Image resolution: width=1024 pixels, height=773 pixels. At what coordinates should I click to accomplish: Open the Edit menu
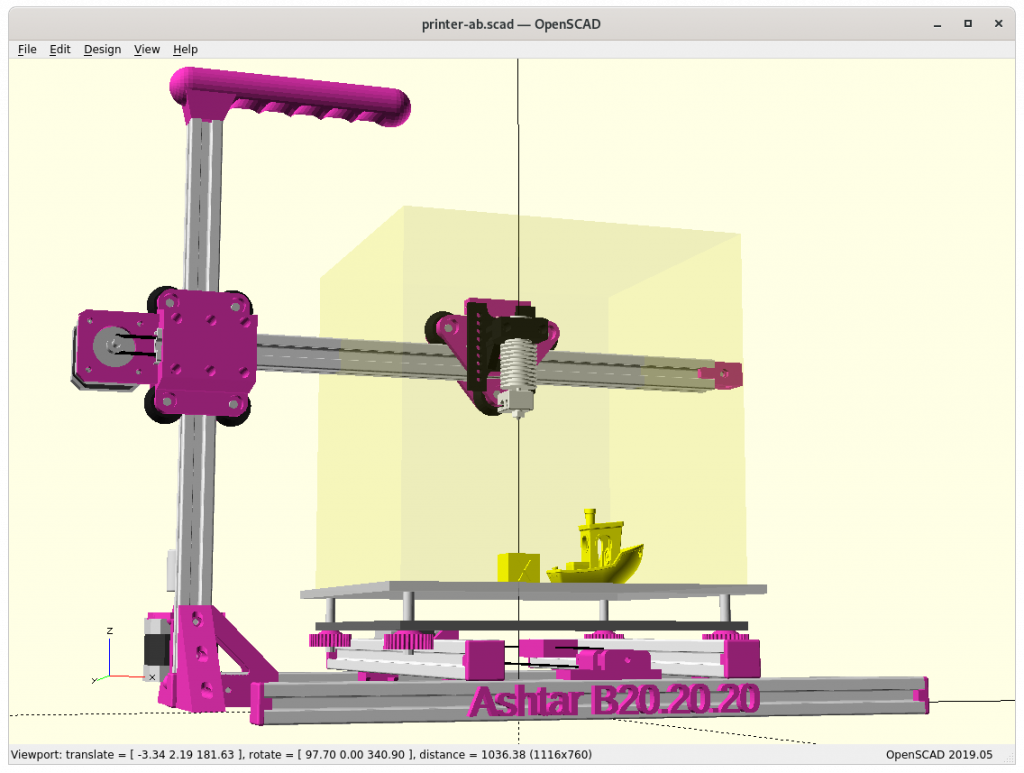click(59, 49)
